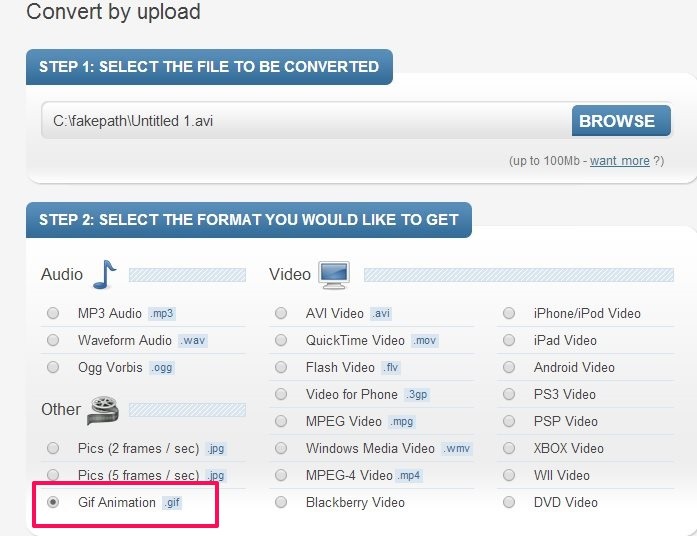Click the BROWSE button
This screenshot has width=697, height=536.
(617, 121)
